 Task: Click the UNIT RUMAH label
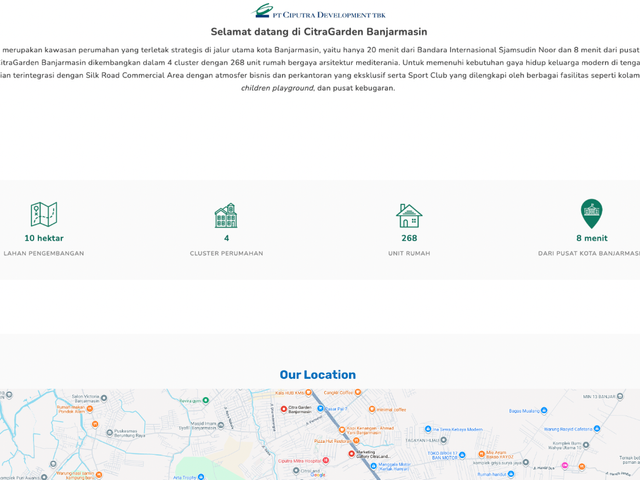(x=409, y=253)
